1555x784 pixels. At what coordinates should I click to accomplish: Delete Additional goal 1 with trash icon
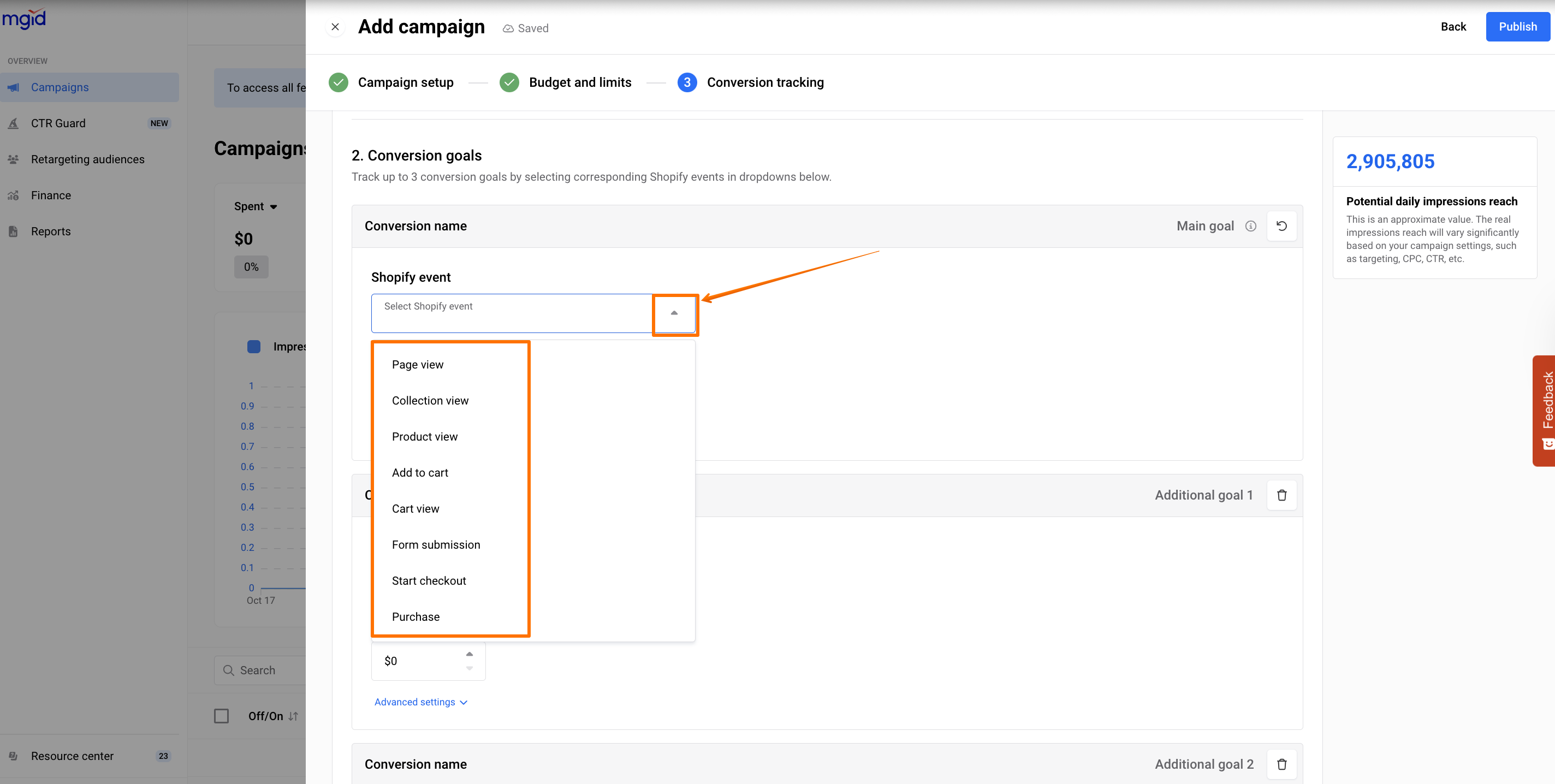point(1281,495)
